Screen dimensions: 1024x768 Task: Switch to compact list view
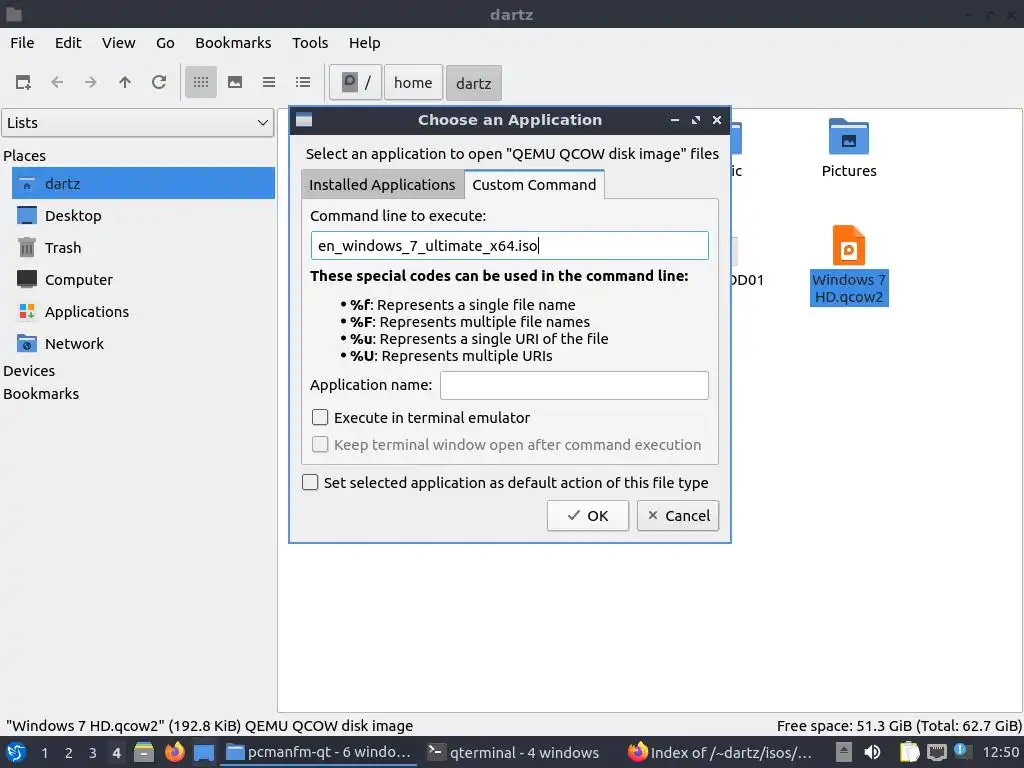click(269, 82)
